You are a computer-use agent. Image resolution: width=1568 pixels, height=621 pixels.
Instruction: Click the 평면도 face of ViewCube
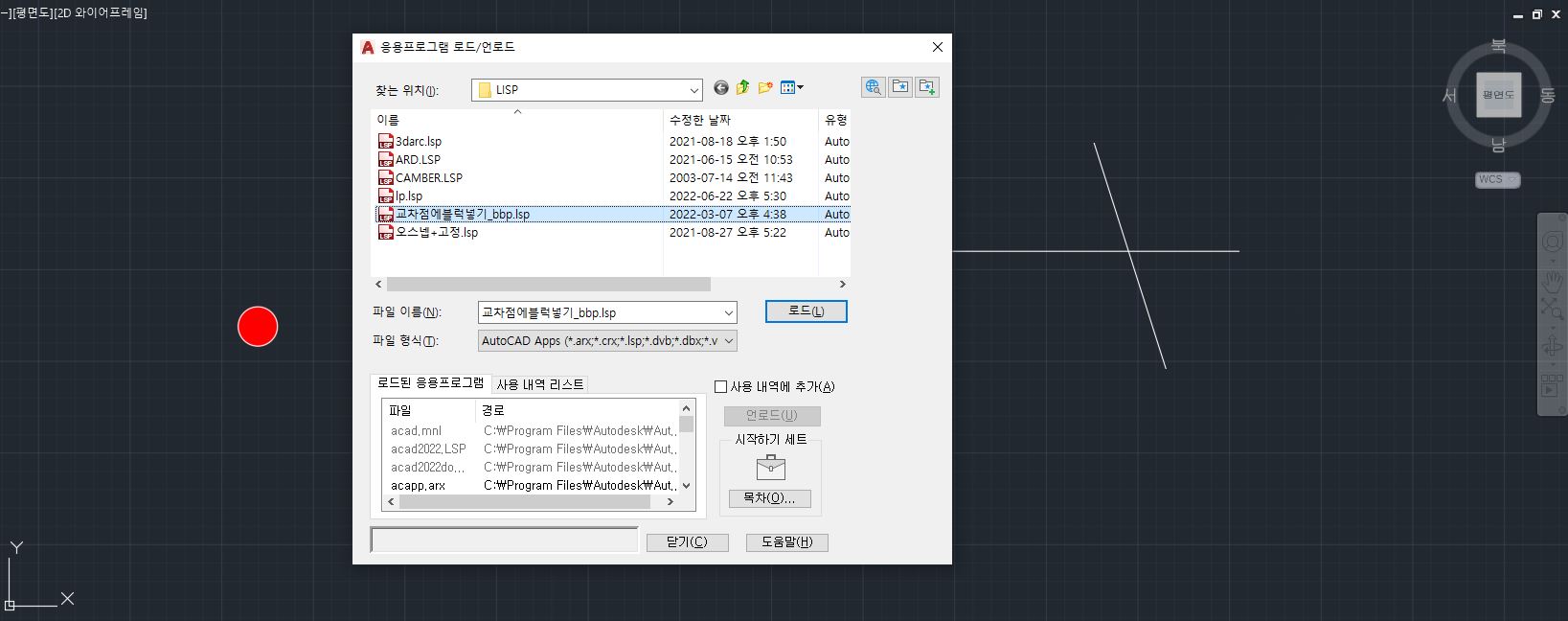1498,95
